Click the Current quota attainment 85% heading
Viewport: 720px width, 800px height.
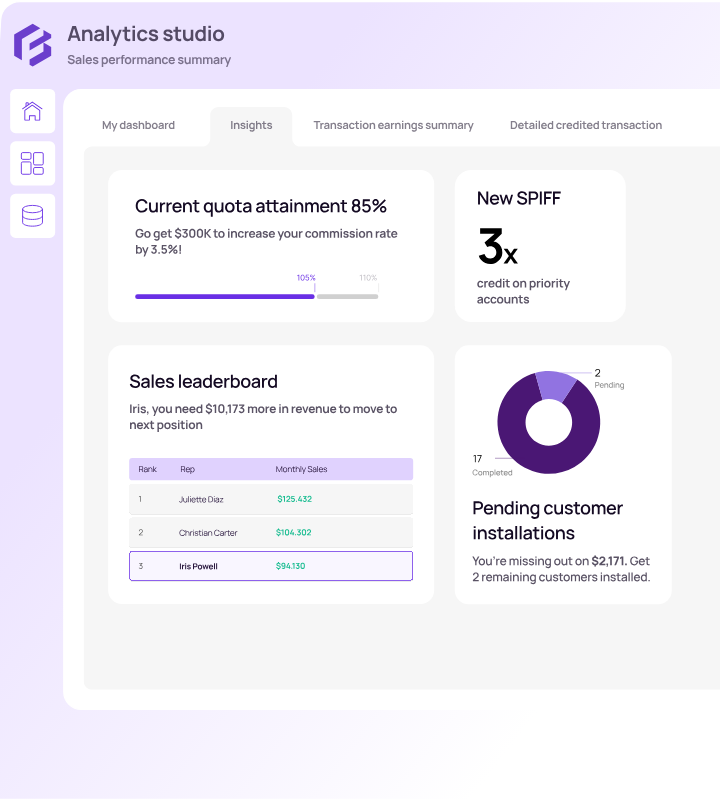(261, 206)
